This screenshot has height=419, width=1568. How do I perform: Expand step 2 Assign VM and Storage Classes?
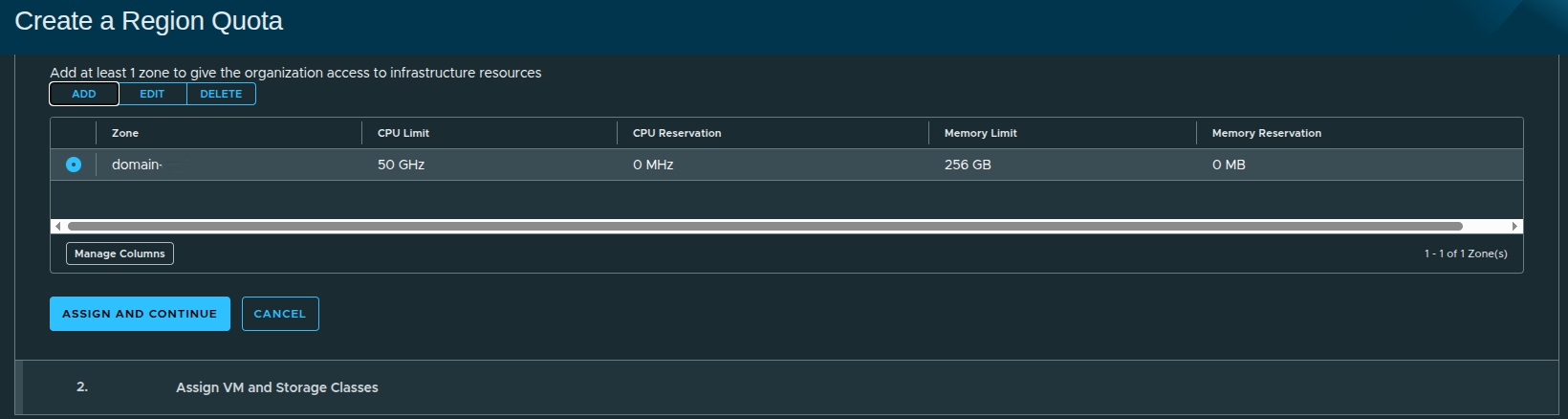pos(276,387)
